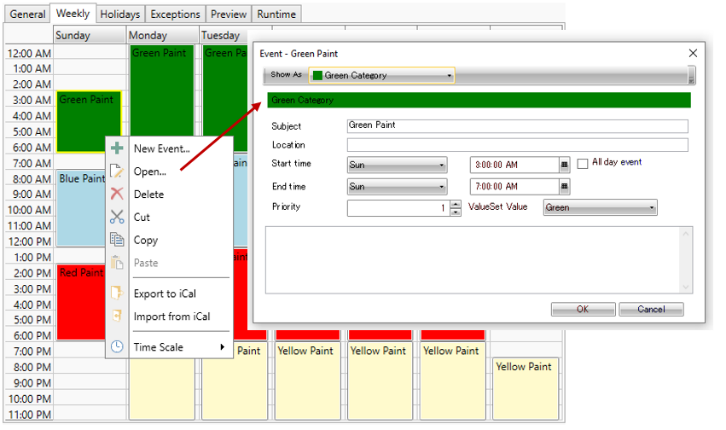This screenshot has width=726, height=430.
Task: Click the Time Scale clock icon
Action: point(117,346)
